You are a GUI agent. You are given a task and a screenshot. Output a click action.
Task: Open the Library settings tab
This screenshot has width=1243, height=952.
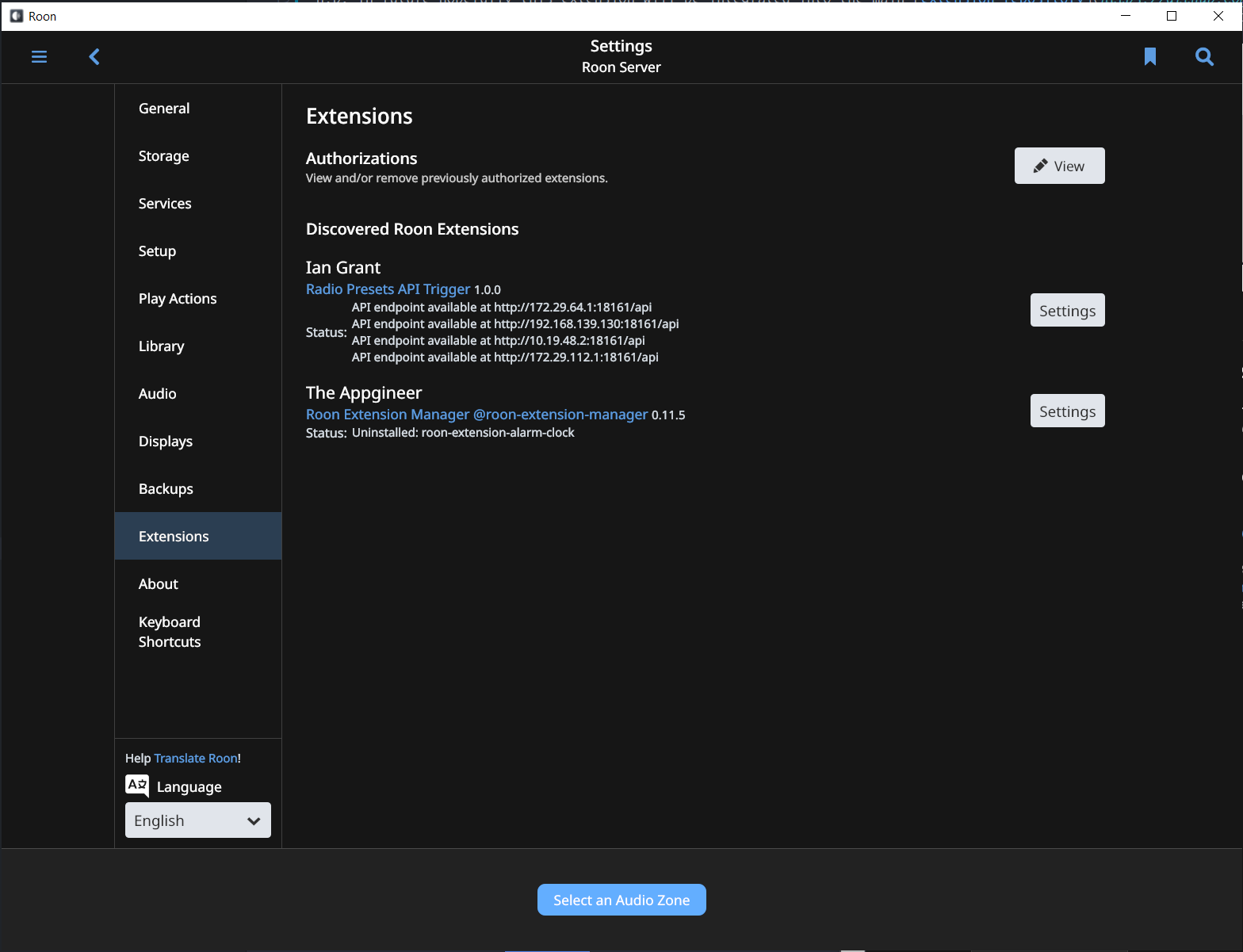(x=198, y=346)
